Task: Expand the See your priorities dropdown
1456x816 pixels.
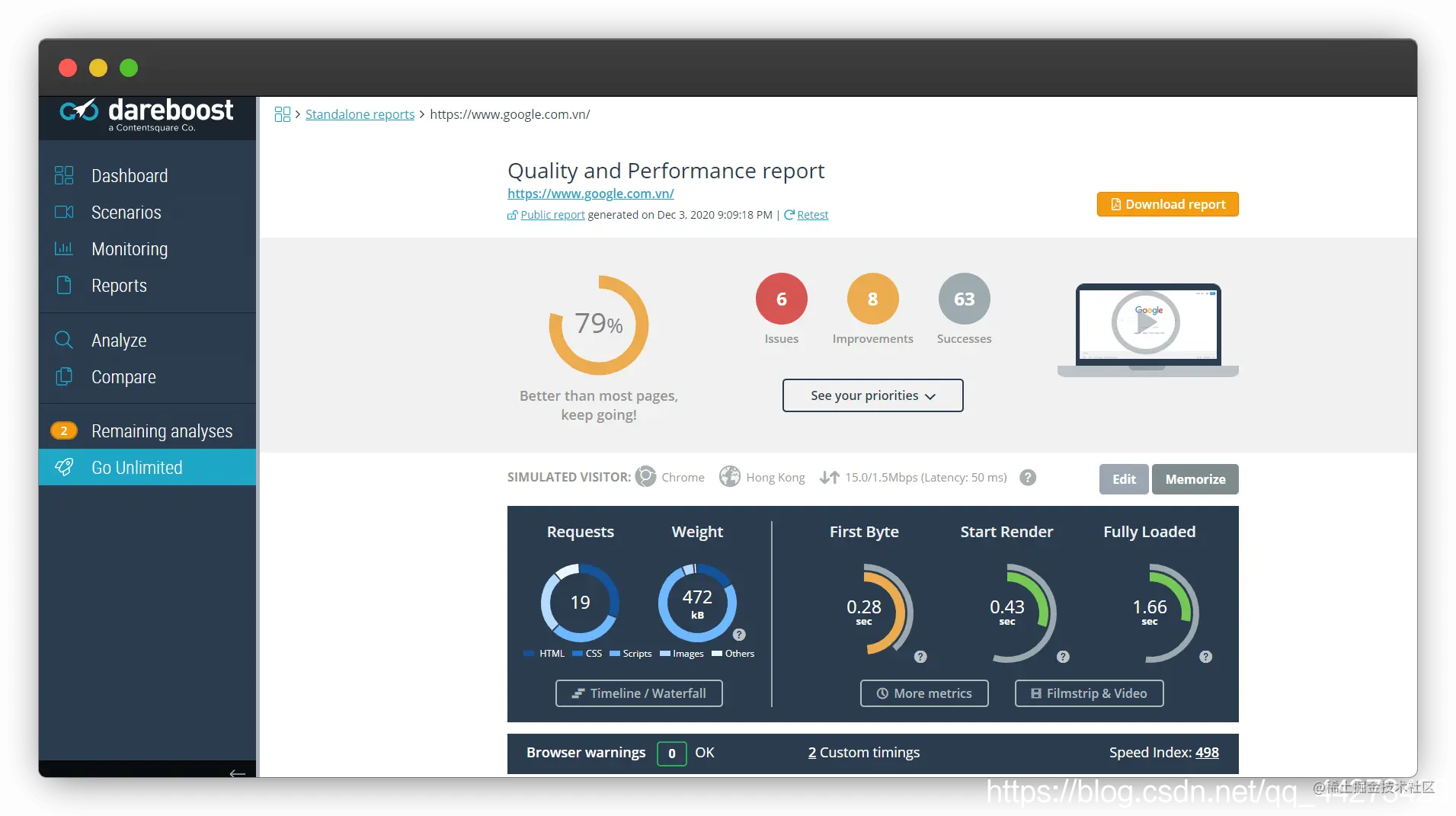Action: tap(873, 395)
